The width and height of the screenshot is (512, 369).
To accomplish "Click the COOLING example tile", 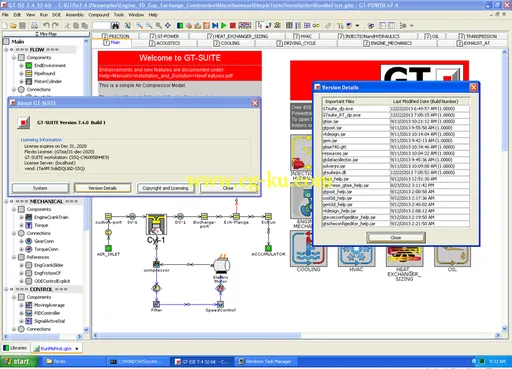I will coord(309,249).
